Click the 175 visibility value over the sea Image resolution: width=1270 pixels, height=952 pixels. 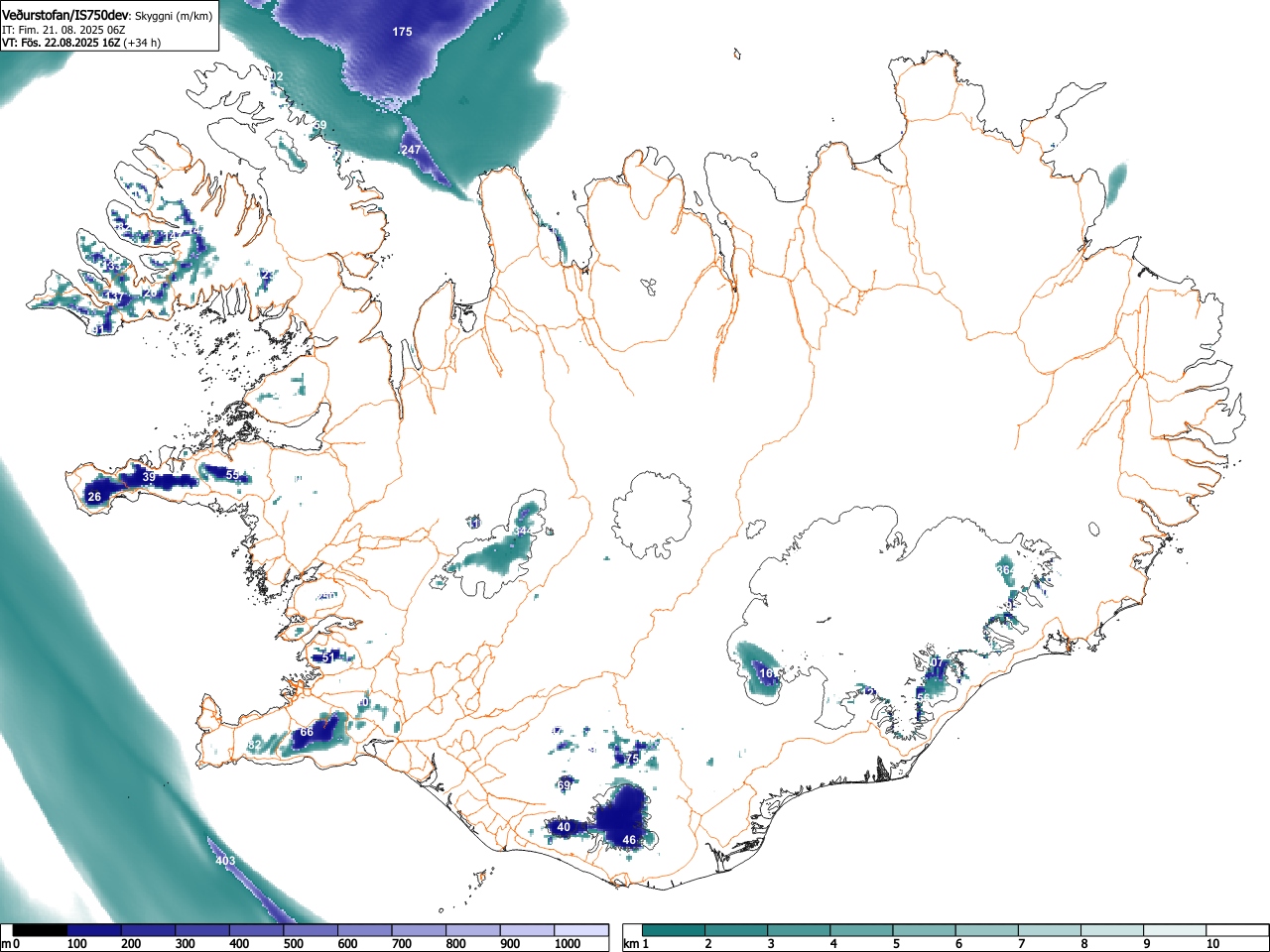coord(402,32)
